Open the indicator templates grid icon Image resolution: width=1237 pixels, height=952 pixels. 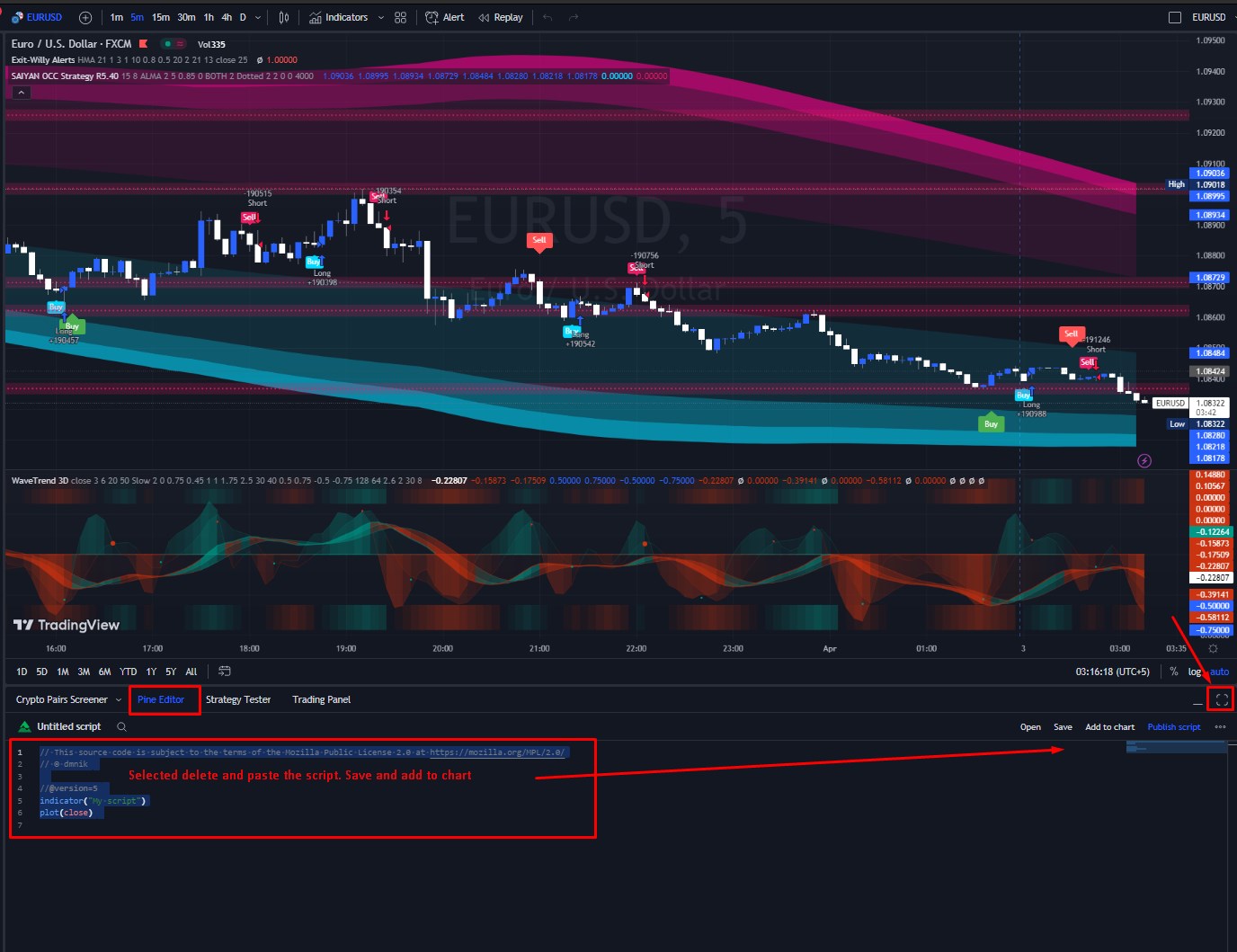click(x=400, y=17)
